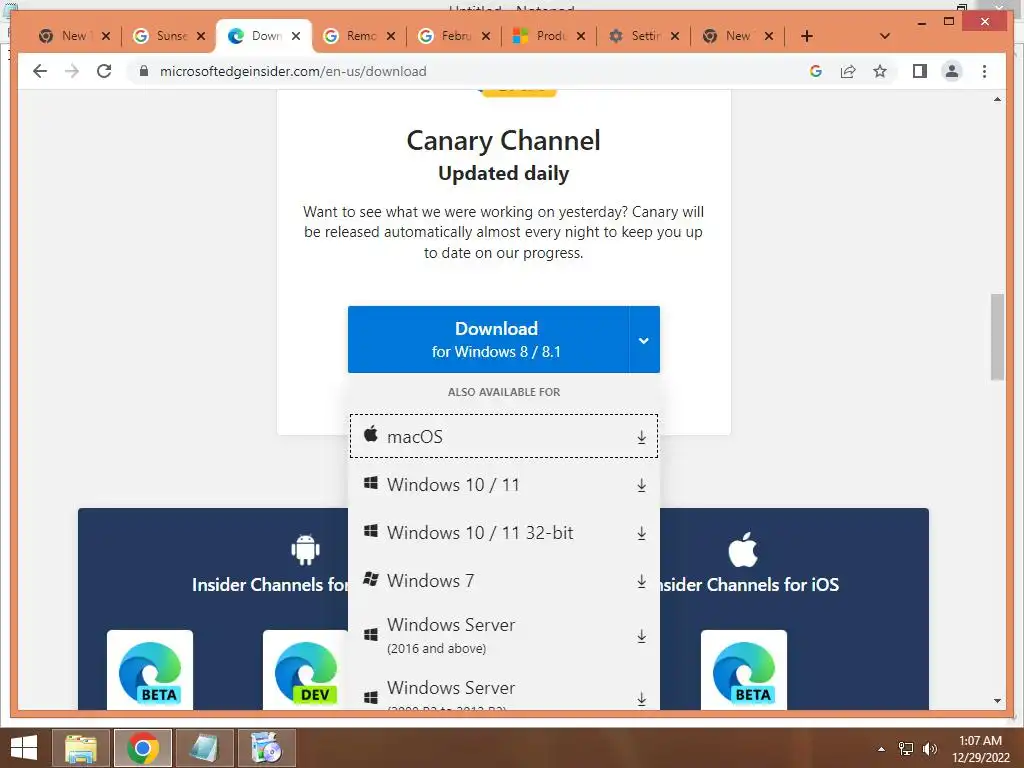Open the installer disc taskbar icon

(266, 748)
